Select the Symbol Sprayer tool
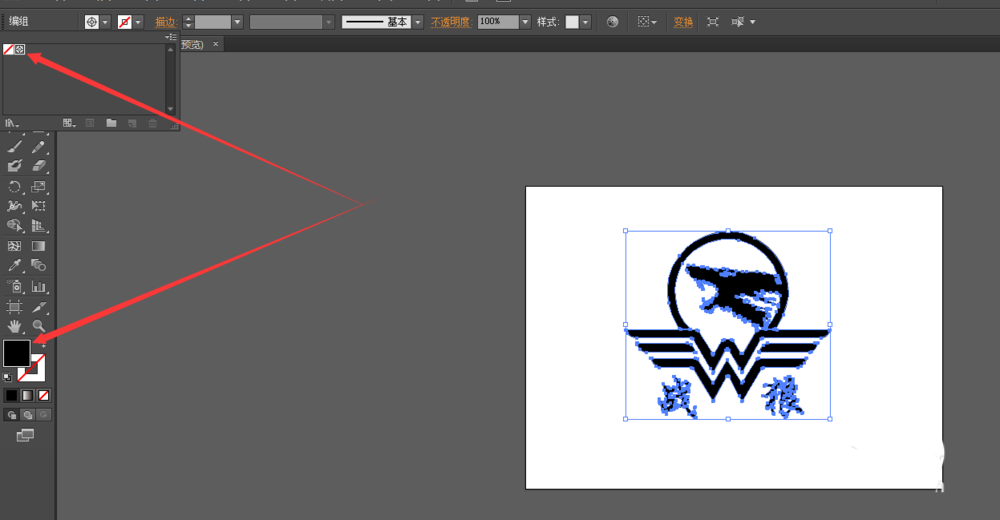The height and width of the screenshot is (520, 1000). tap(15, 286)
